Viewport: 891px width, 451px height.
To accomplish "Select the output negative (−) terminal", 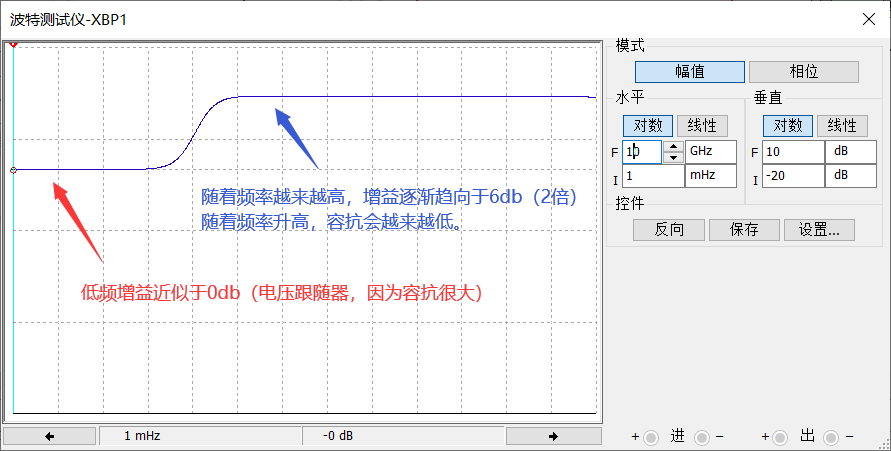I will (x=831, y=437).
